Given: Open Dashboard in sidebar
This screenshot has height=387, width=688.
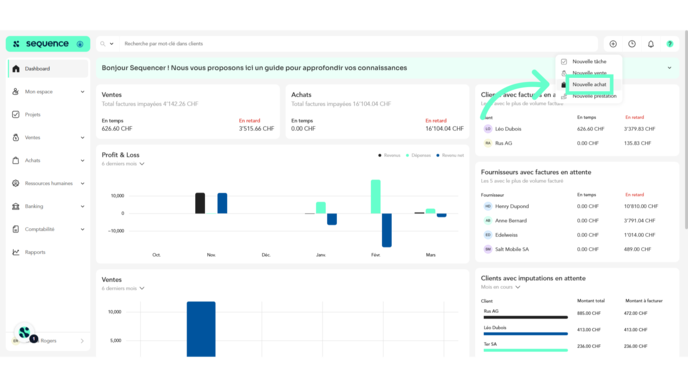Looking at the screenshot, I should coord(48,68).
